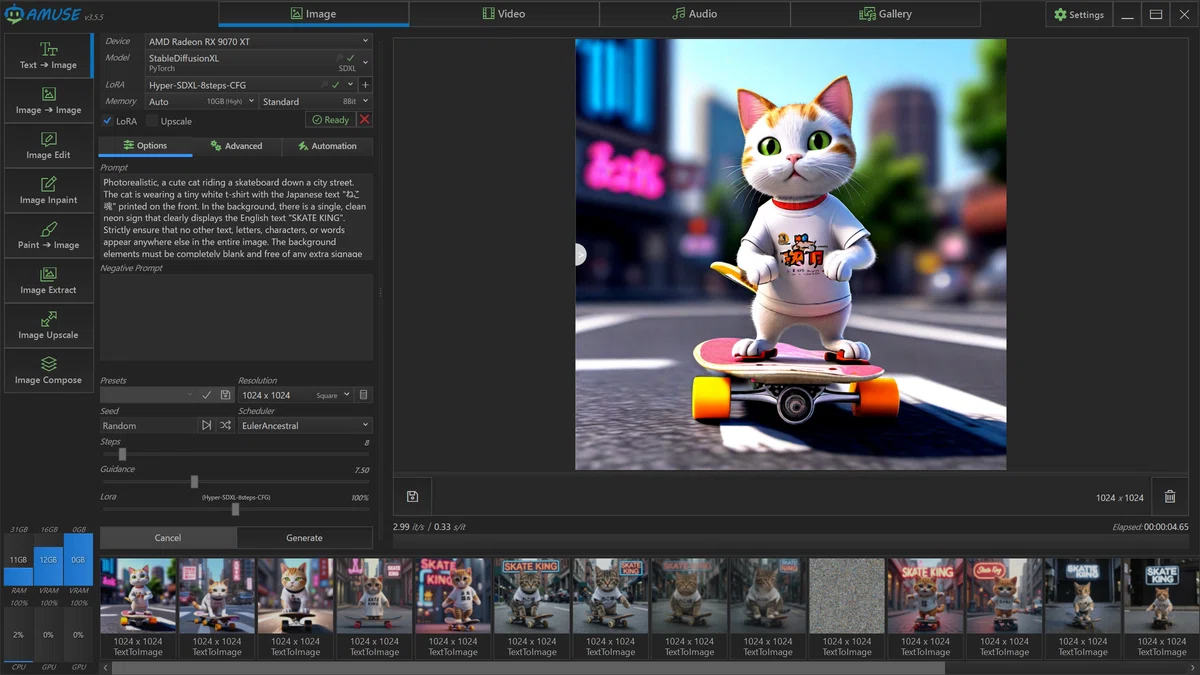Save the preset using the floppy icon

225,395
